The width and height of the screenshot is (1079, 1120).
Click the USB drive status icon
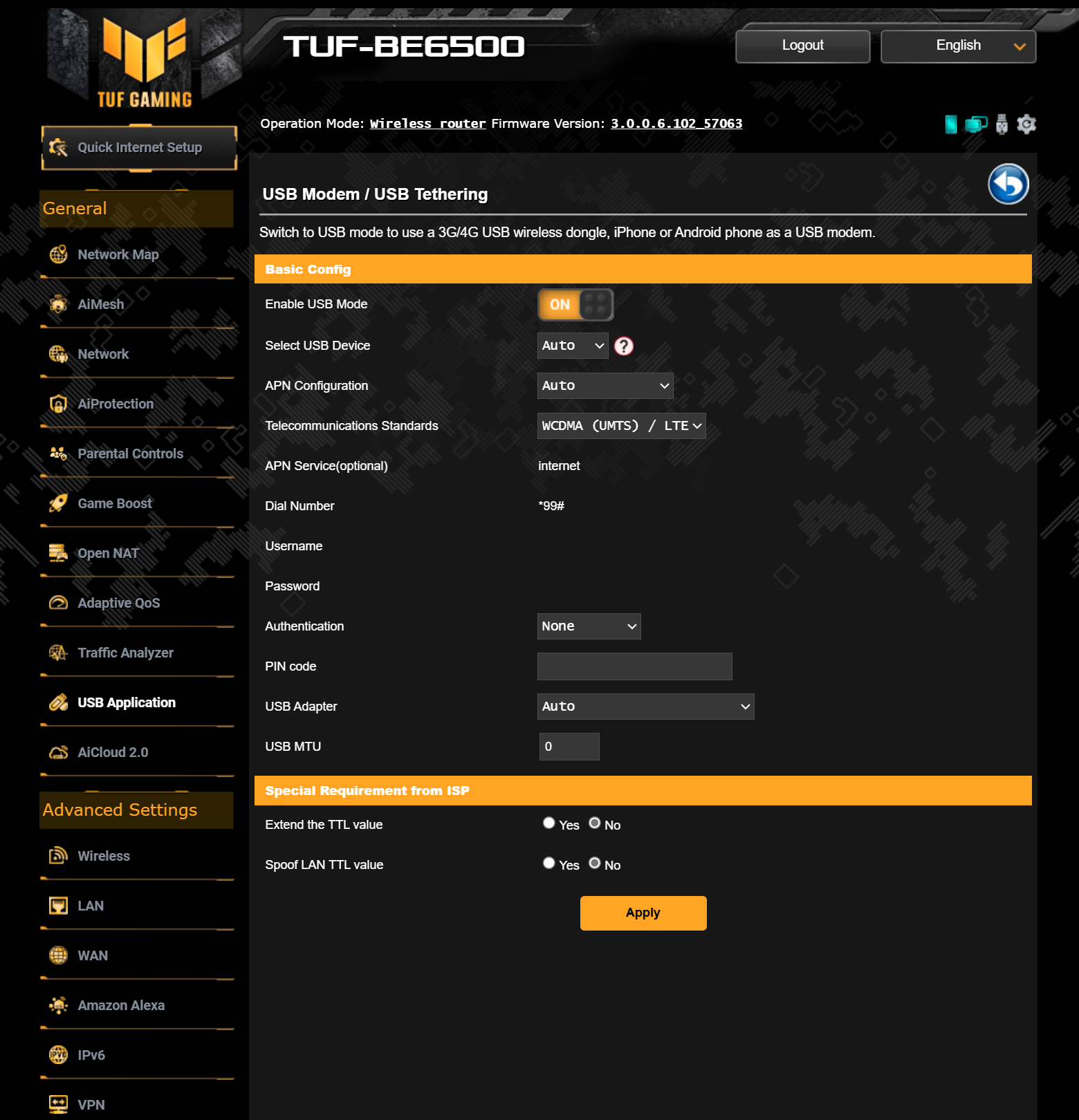[x=1002, y=124]
